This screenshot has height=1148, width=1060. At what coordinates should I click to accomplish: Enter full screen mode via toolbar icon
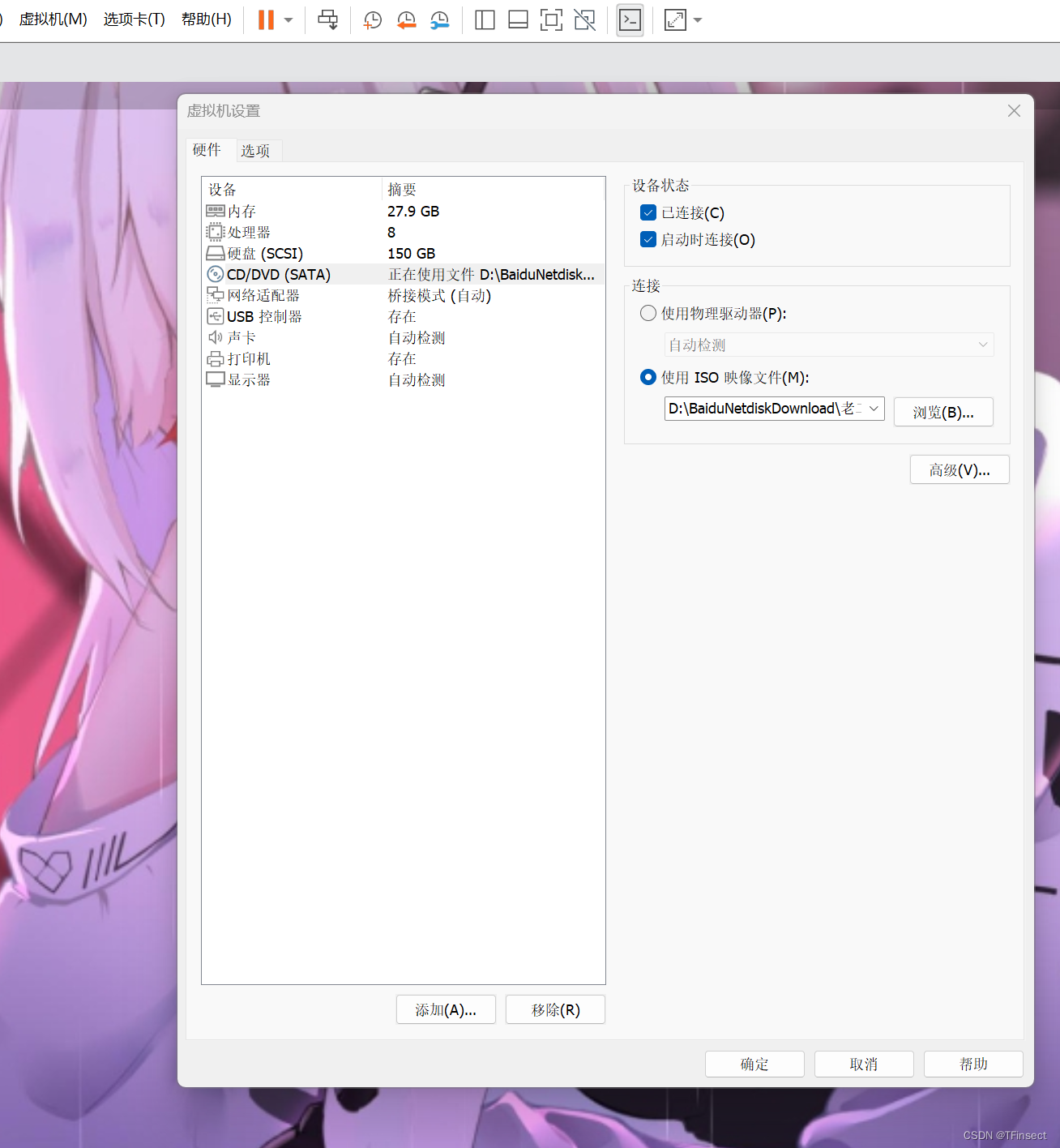(552, 19)
